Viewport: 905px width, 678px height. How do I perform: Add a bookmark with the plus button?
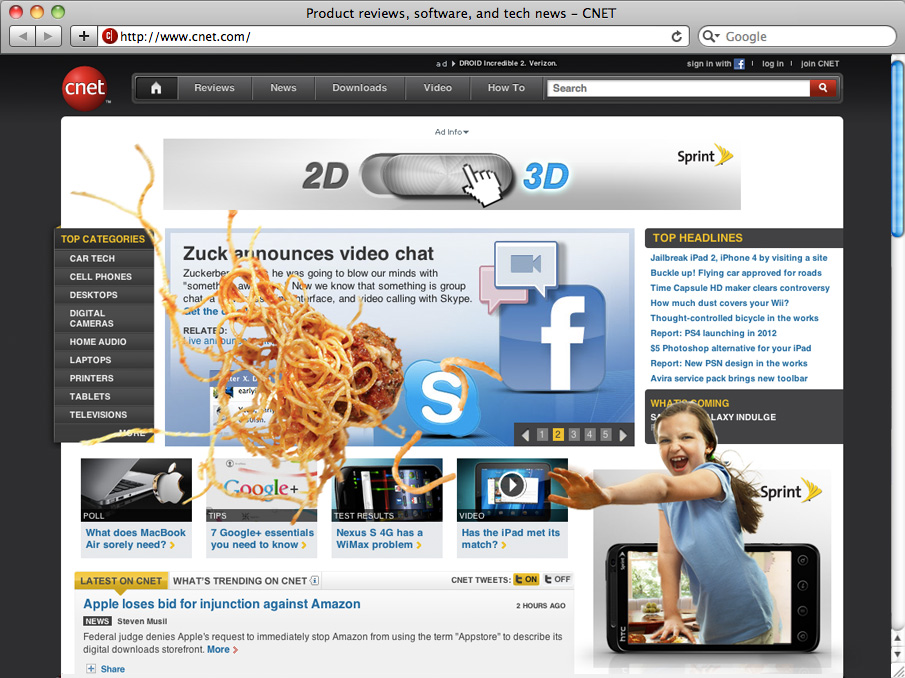pos(84,36)
